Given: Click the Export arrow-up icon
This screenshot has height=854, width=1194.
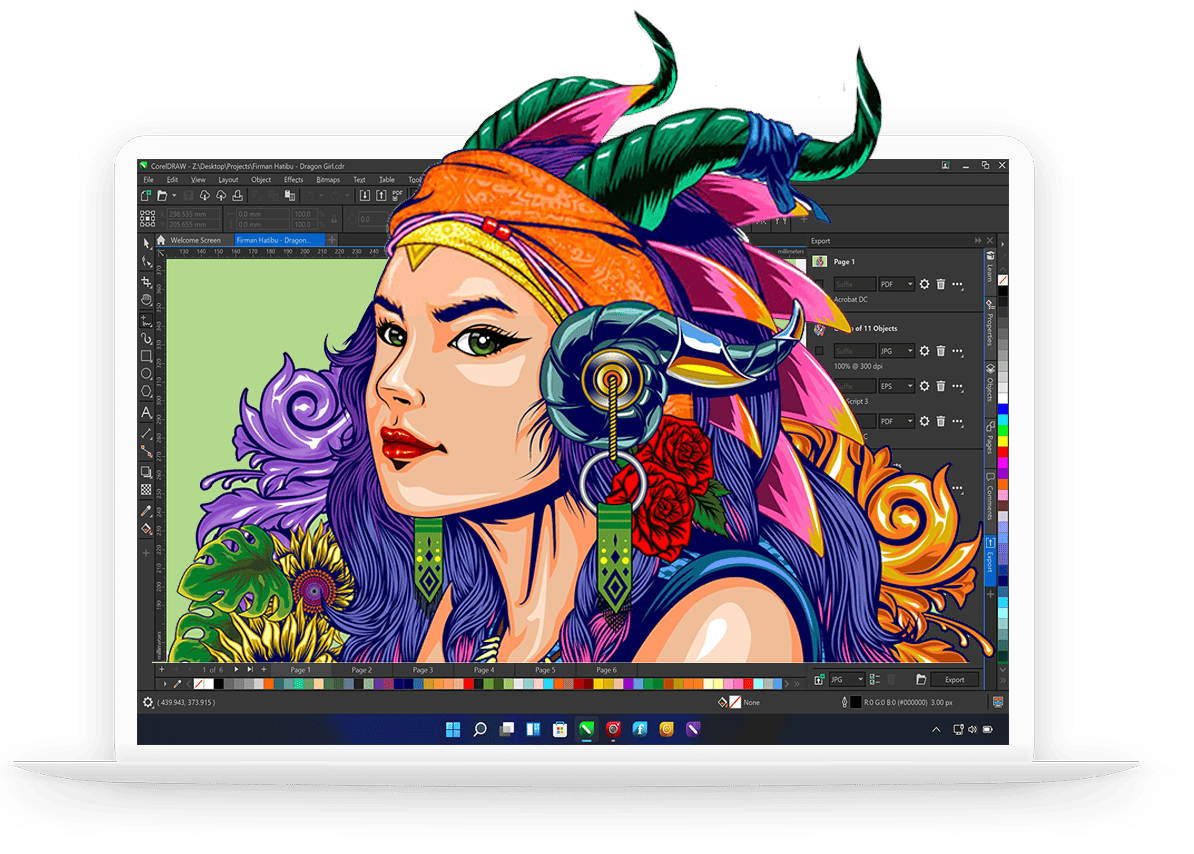Looking at the screenshot, I should (x=382, y=196).
